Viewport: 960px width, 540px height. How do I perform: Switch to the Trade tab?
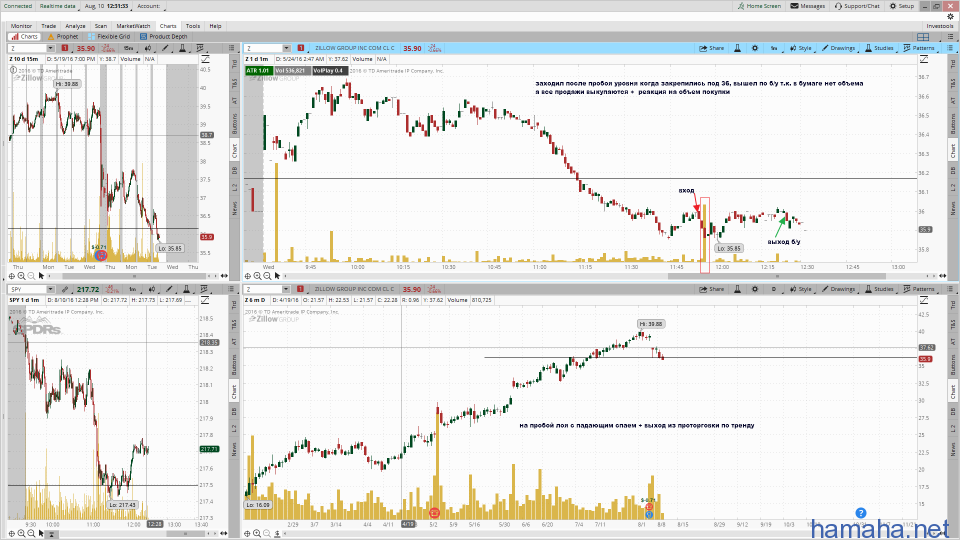pyautogui.click(x=48, y=26)
